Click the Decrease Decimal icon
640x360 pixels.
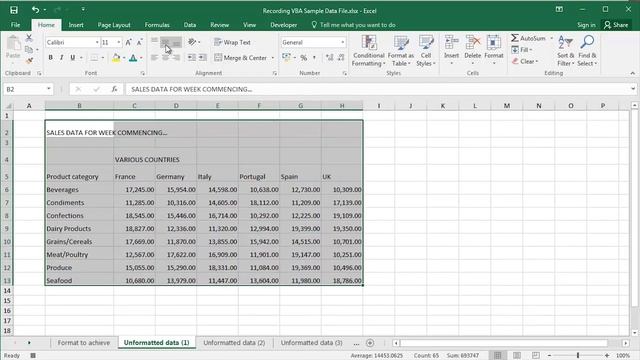tap(341, 58)
